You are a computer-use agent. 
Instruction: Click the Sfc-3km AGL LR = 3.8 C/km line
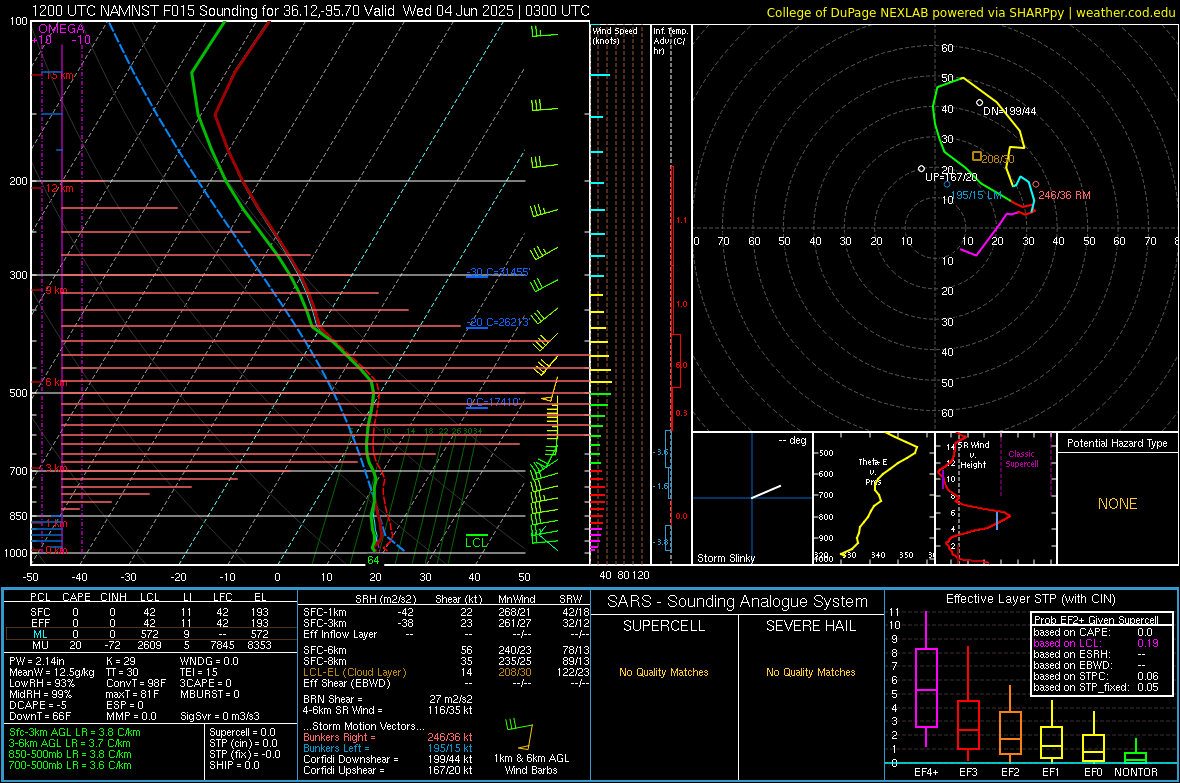point(75,732)
